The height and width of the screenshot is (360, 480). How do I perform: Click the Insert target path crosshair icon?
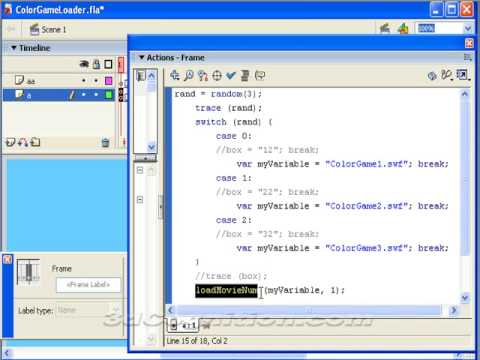click(x=217, y=76)
